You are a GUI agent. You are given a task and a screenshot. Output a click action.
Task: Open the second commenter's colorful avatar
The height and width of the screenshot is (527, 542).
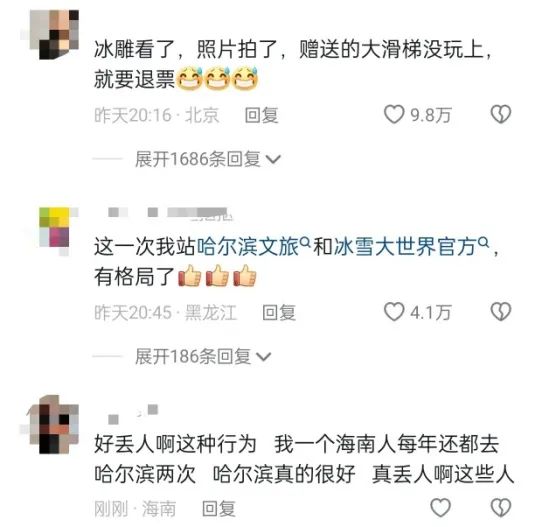tap(54, 227)
